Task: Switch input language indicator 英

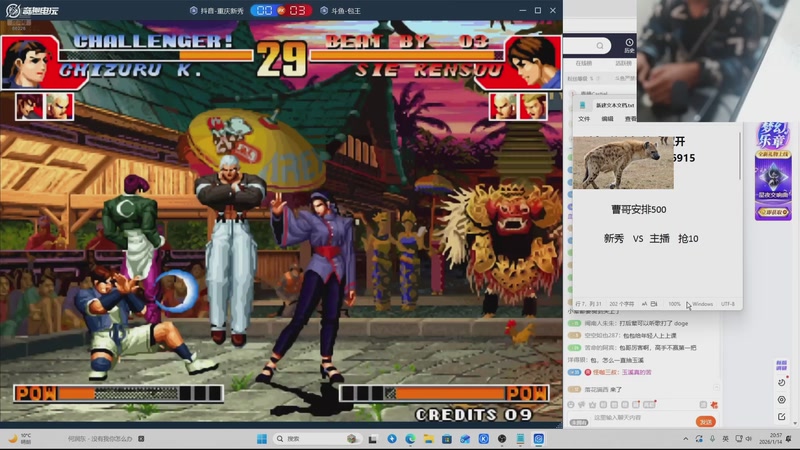Action: pos(726,439)
